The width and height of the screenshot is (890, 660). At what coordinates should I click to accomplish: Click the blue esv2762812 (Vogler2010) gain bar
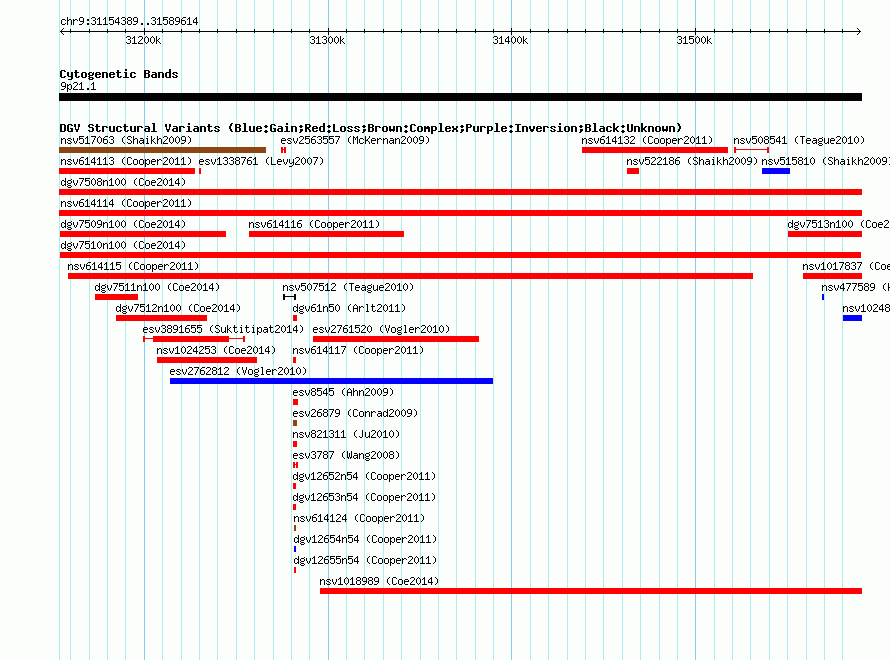[x=331, y=381]
